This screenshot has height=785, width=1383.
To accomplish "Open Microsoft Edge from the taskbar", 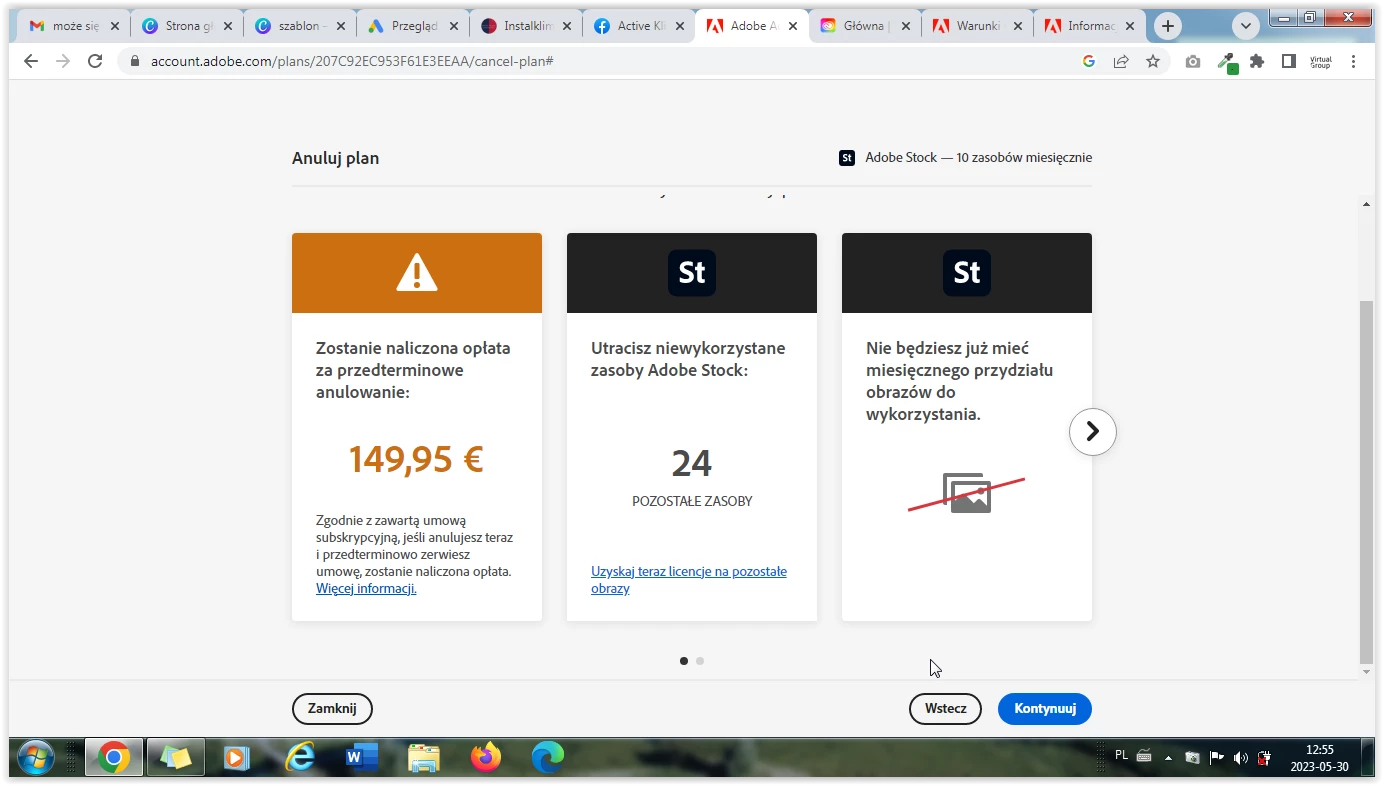I will (548, 758).
